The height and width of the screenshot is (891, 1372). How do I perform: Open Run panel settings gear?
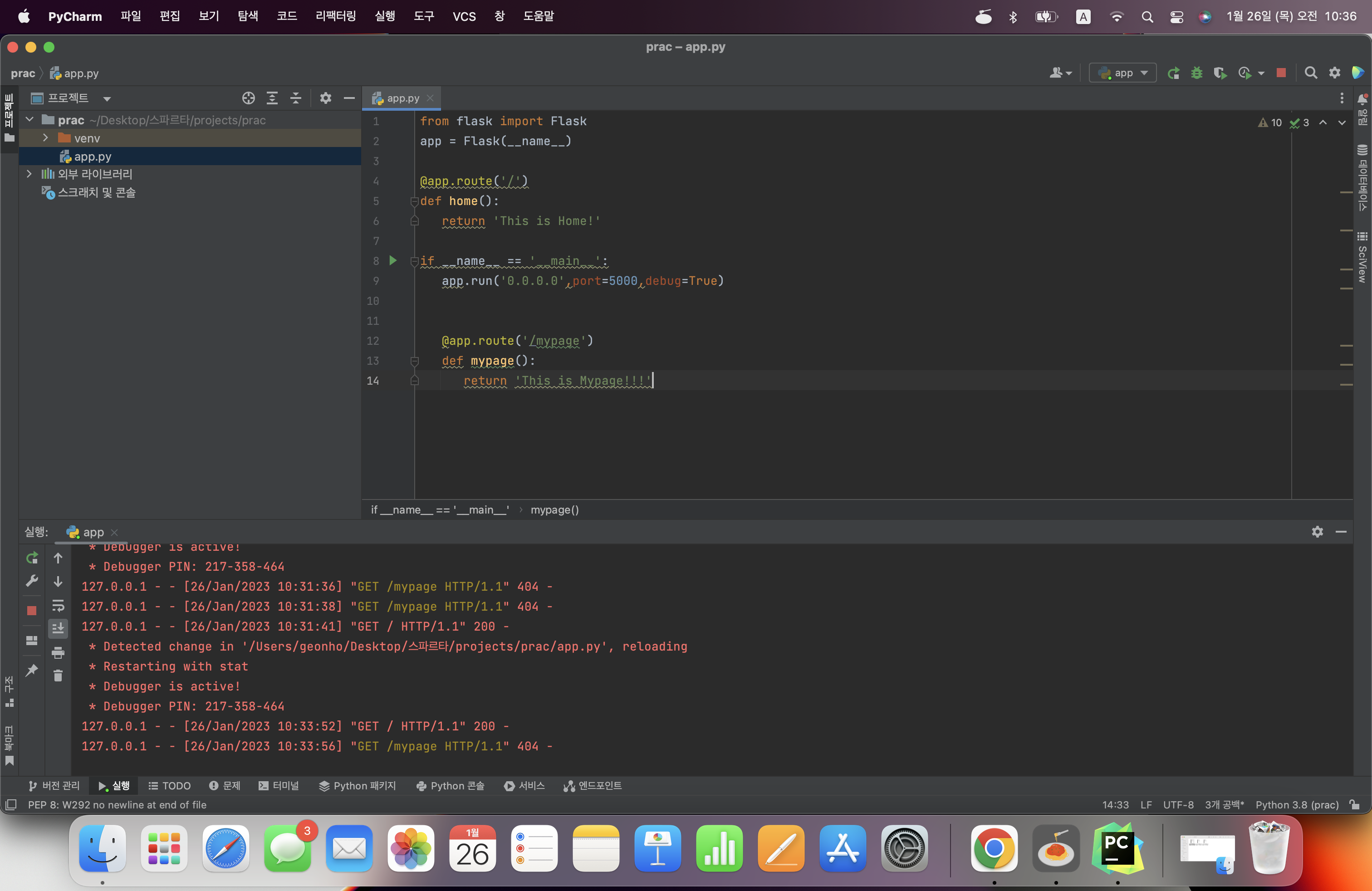pyautogui.click(x=1317, y=531)
